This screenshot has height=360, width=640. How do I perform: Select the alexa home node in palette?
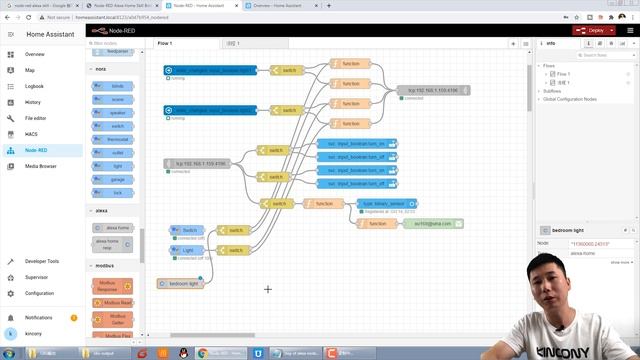pyautogui.click(x=113, y=228)
